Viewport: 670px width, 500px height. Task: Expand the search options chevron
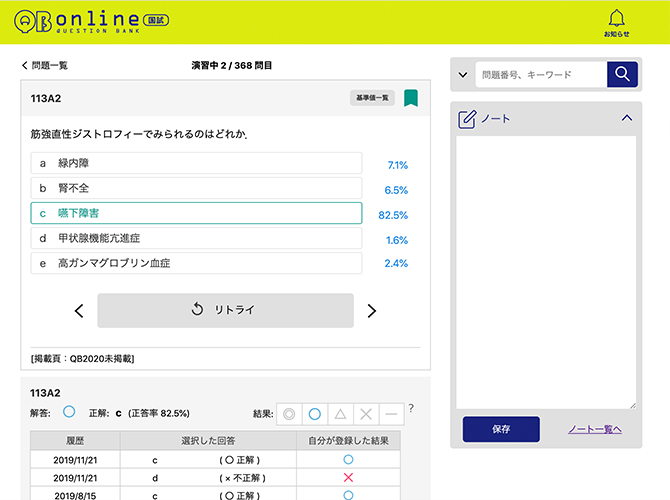463,75
